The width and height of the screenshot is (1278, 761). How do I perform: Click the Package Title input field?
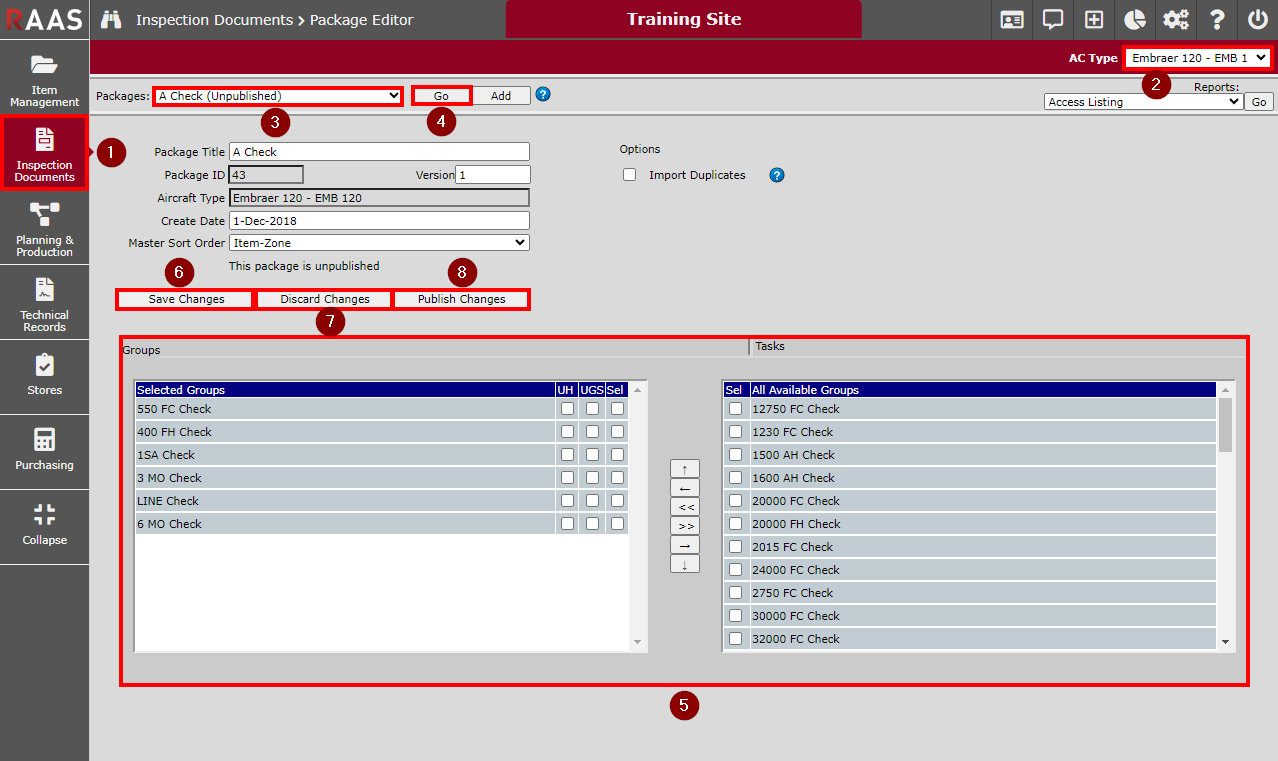[379, 152]
